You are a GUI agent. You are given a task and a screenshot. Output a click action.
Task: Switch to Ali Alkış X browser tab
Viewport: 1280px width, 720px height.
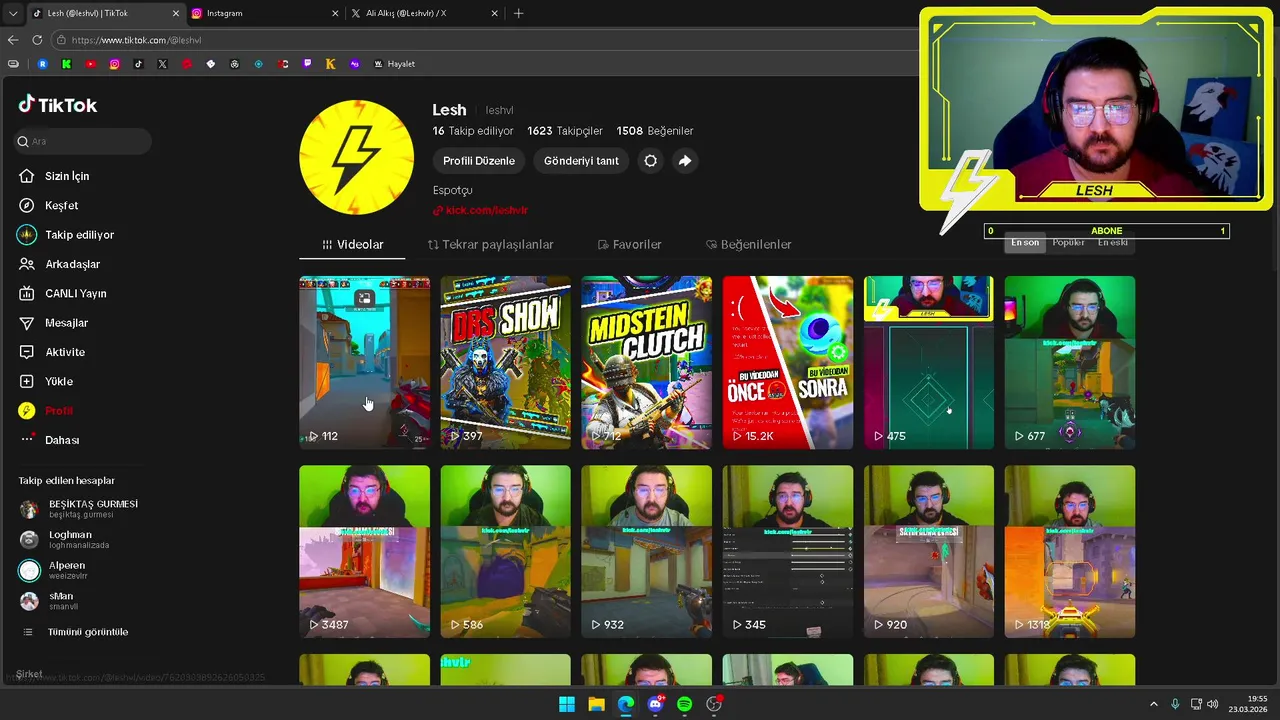423,13
